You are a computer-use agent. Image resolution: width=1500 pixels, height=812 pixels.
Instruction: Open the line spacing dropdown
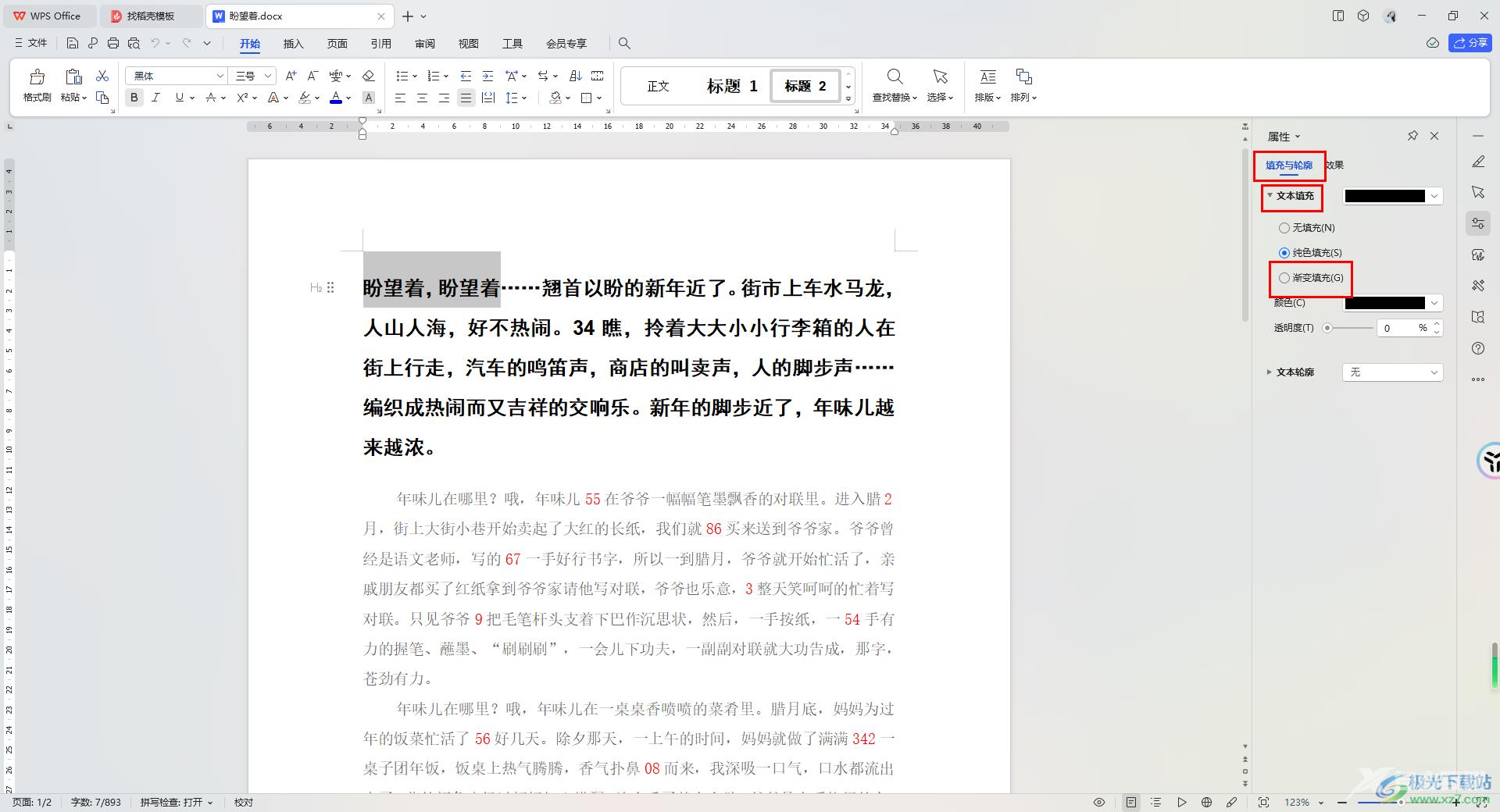pyautogui.click(x=516, y=98)
